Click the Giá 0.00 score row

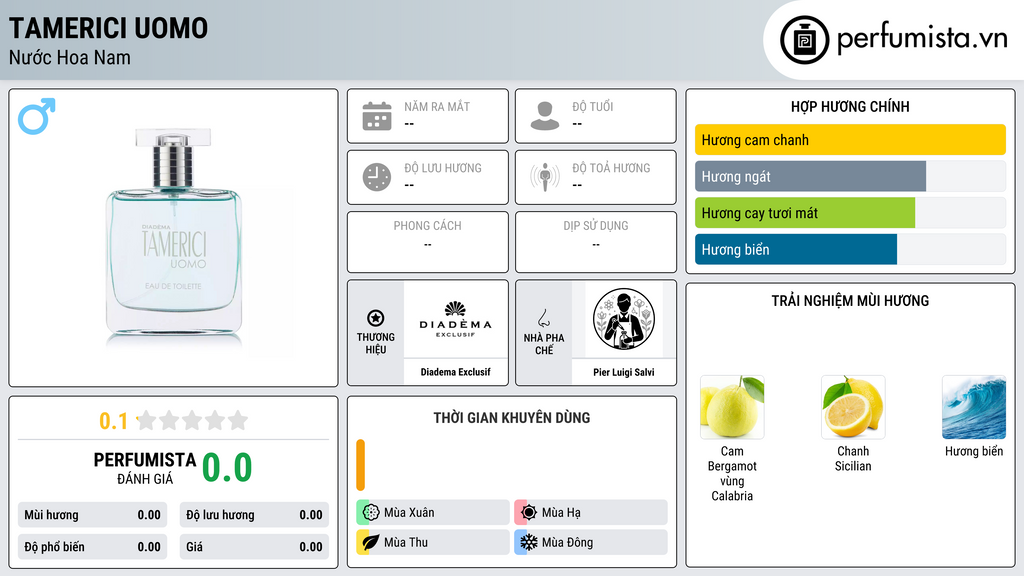pos(254,547)
